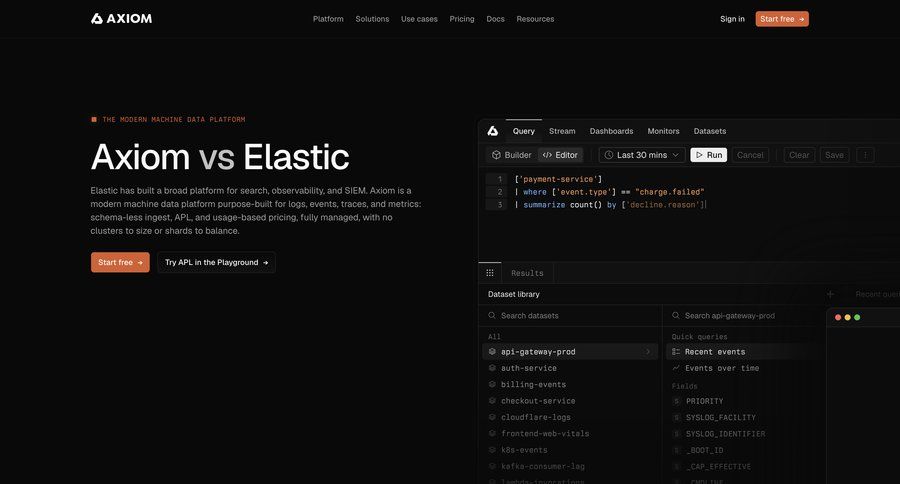The width and height of the screenshot is (900, 484).
Task: Select the Builder mode toggle
Action: [x=511, y=155]
